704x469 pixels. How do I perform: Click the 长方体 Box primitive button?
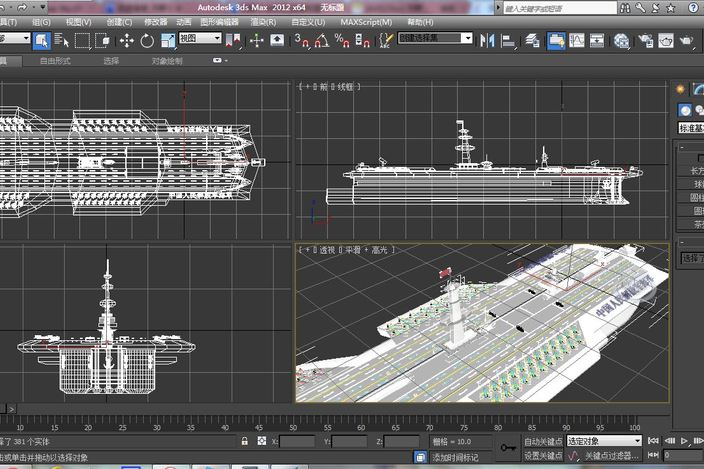coord(695,169)
